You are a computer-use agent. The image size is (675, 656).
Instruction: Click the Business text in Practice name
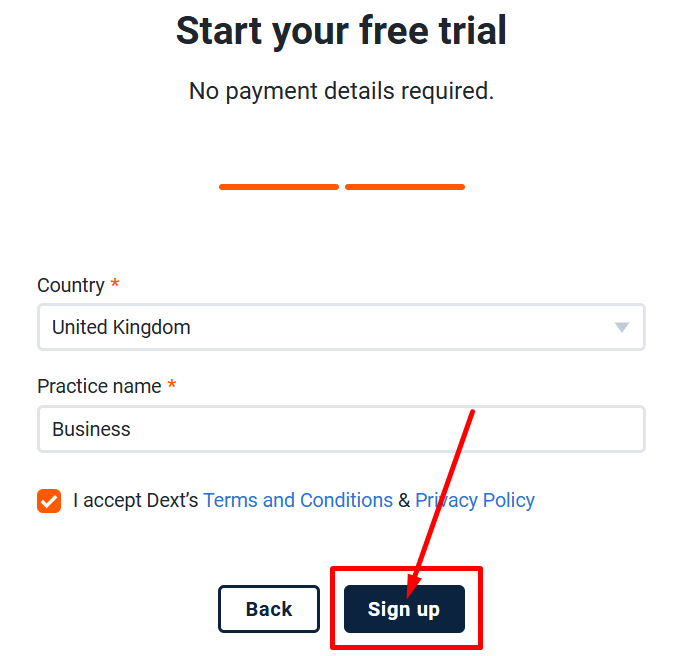(91, 429)
